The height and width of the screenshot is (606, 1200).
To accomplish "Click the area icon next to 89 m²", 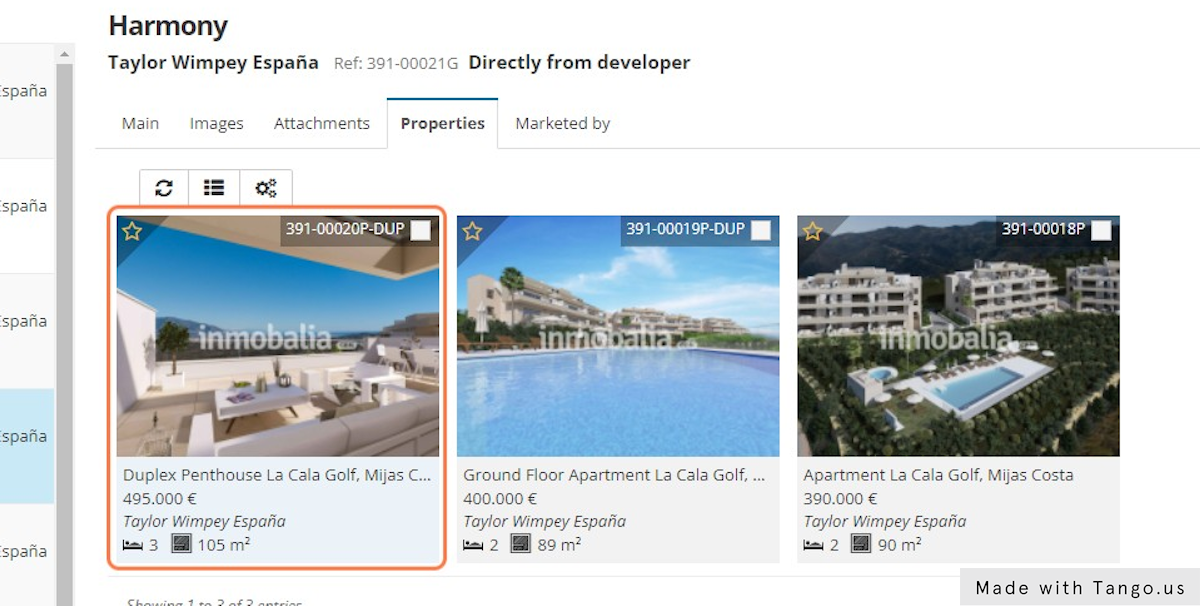I will pos(520,543).
